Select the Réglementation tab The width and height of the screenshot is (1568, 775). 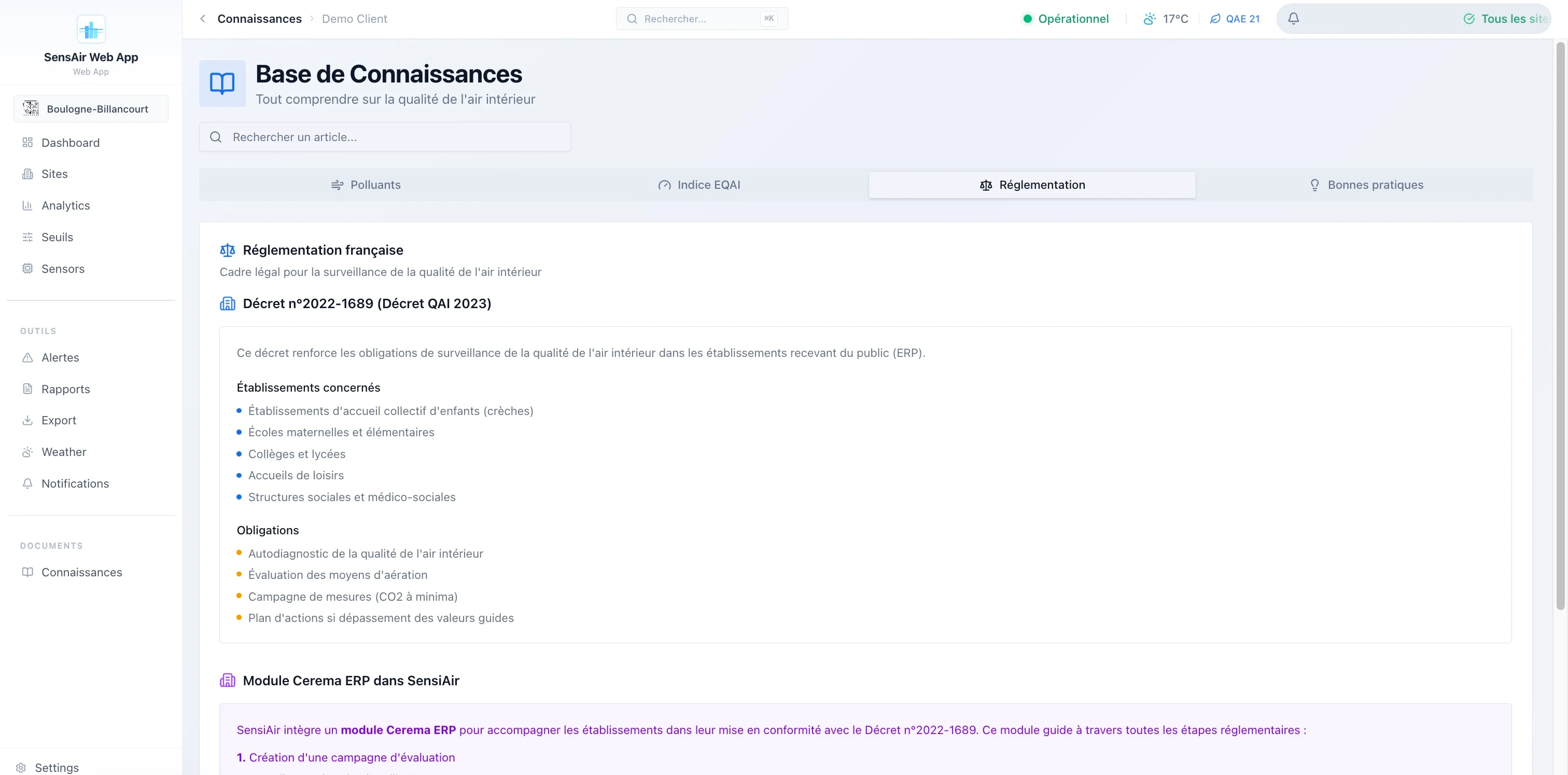click(x=1032, y=185)
